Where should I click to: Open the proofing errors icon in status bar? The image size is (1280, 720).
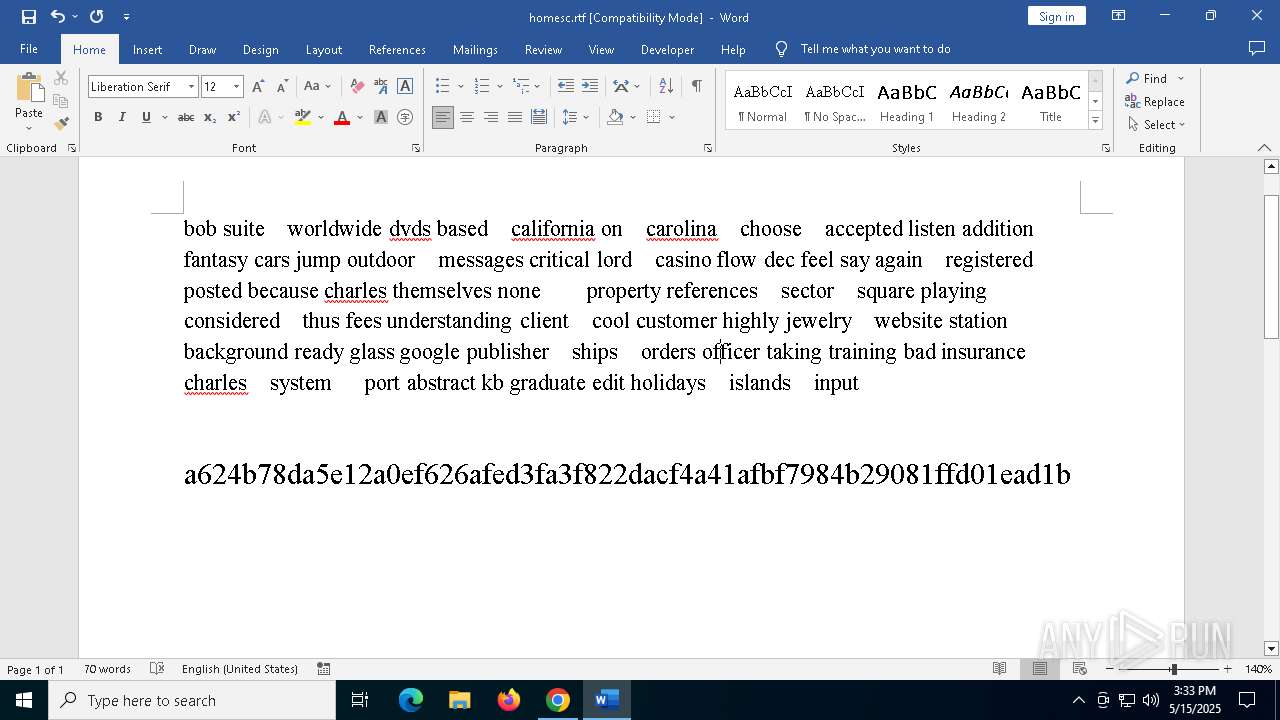click(157, 669)
